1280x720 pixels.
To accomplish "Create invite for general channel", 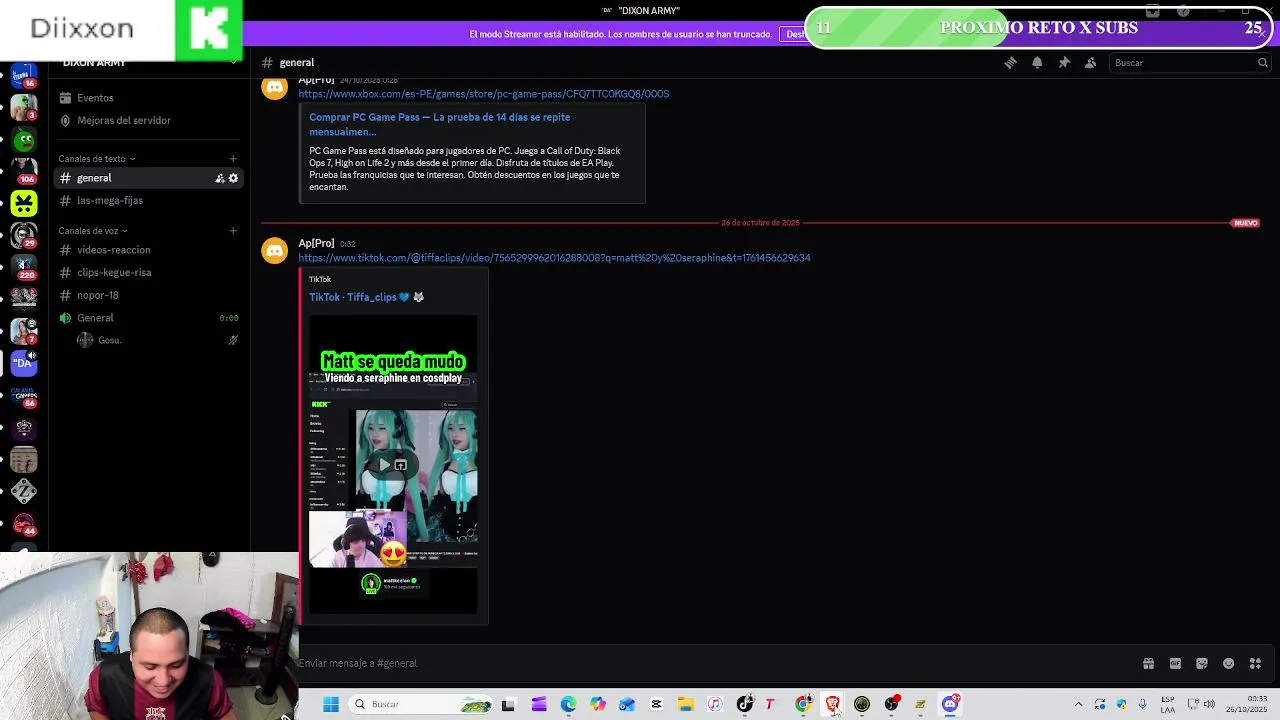I will coord(219,178).
